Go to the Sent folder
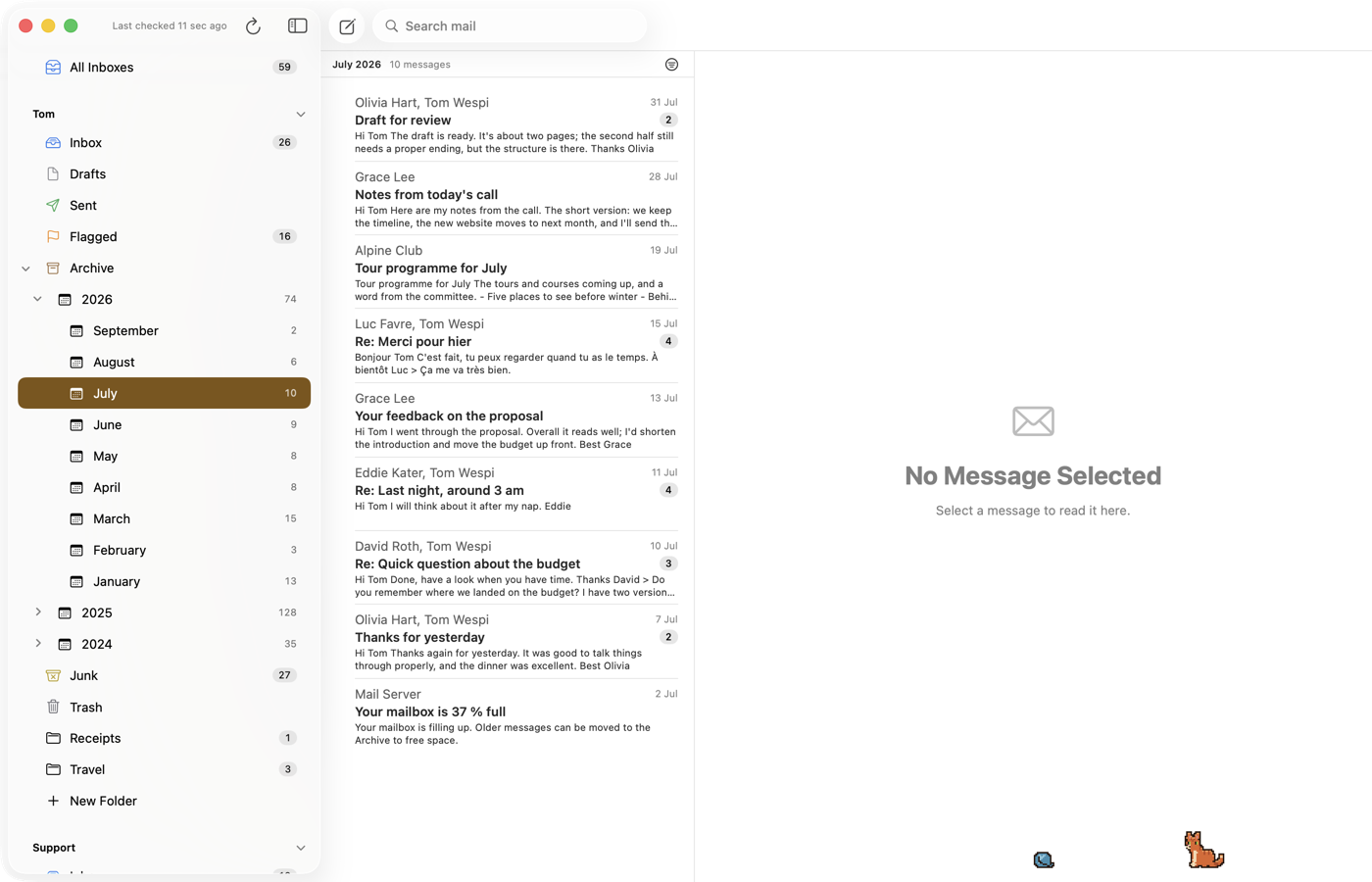This screenshot has height=882, width=1372. (x=165, y=206)
